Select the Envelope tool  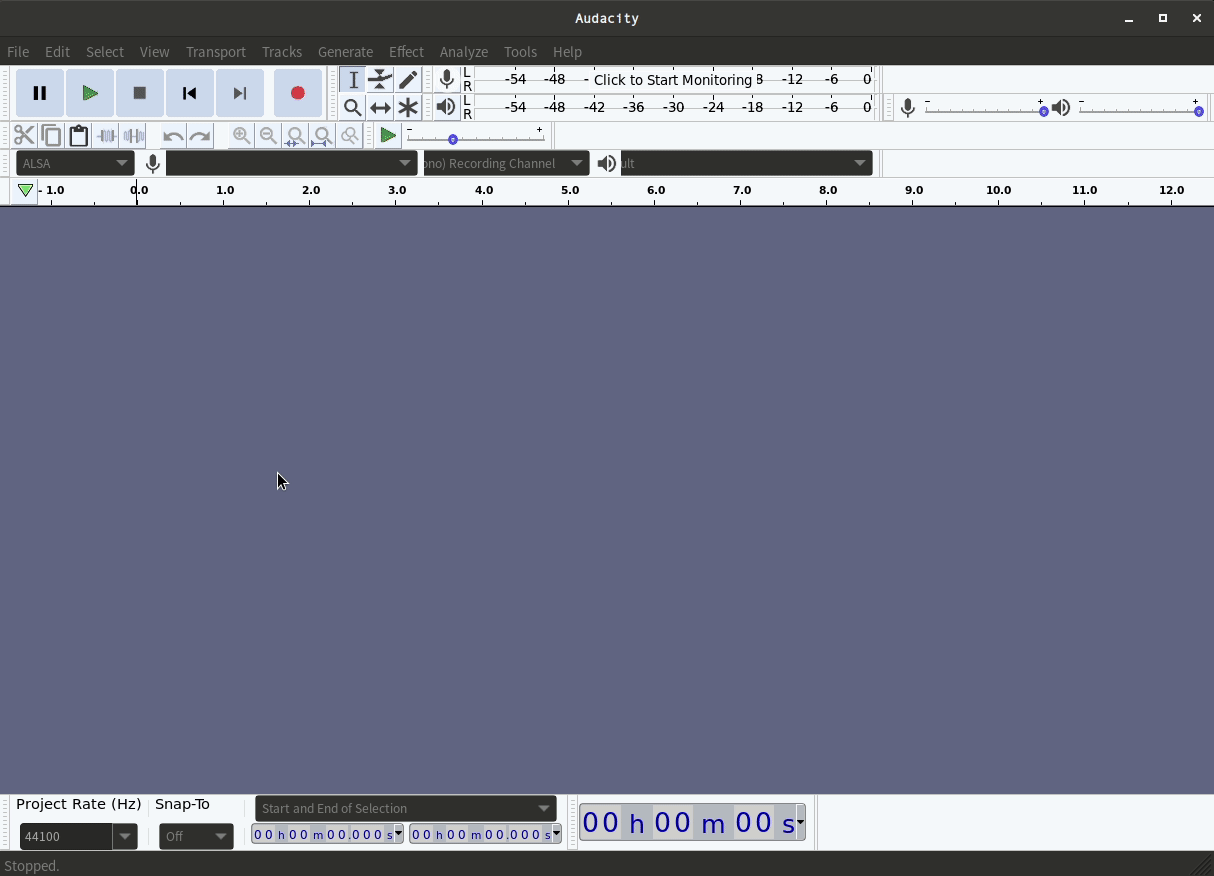click(x=380, y=80)
